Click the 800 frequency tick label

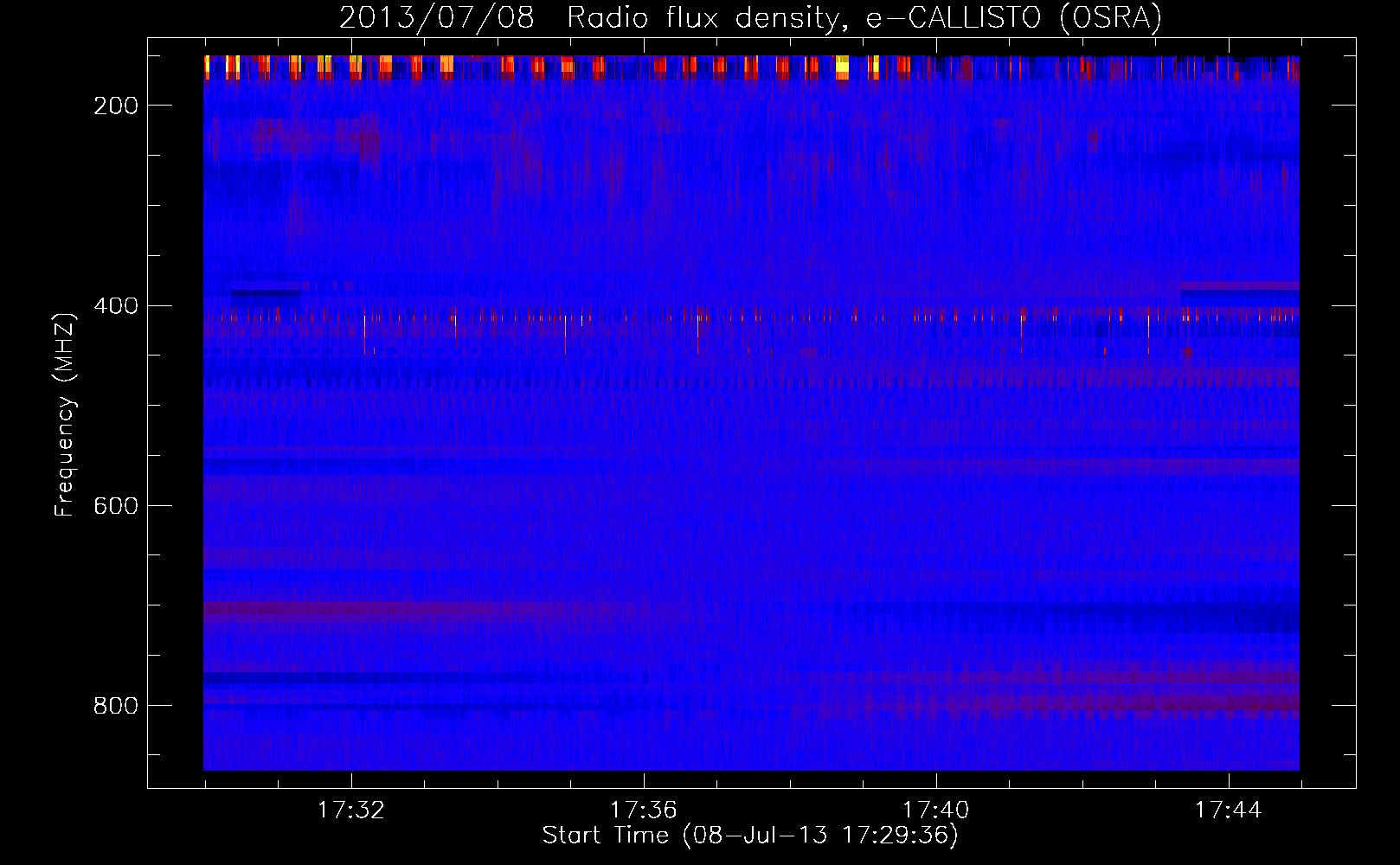coord(116,706)
